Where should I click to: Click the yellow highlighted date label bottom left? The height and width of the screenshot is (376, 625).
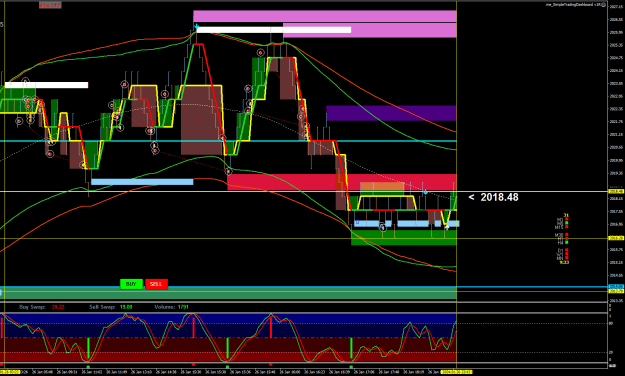(x=10, y=372)
